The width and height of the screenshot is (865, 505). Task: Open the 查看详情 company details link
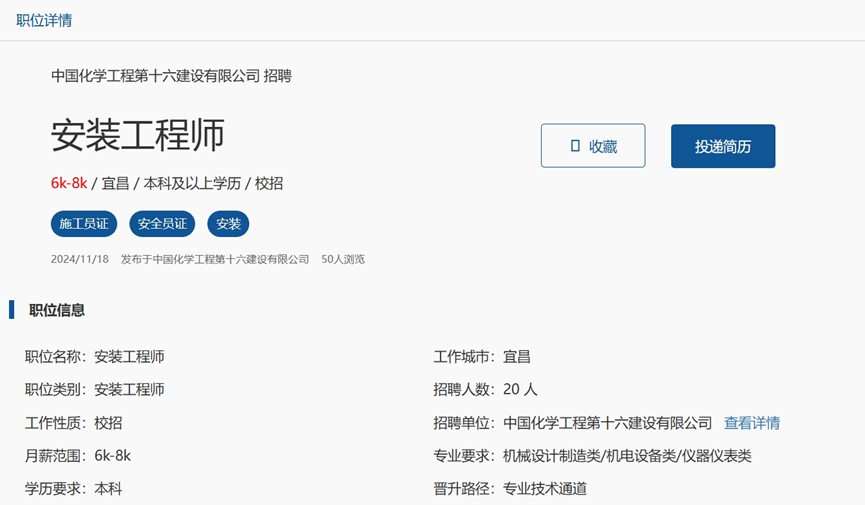click(752, 423)
